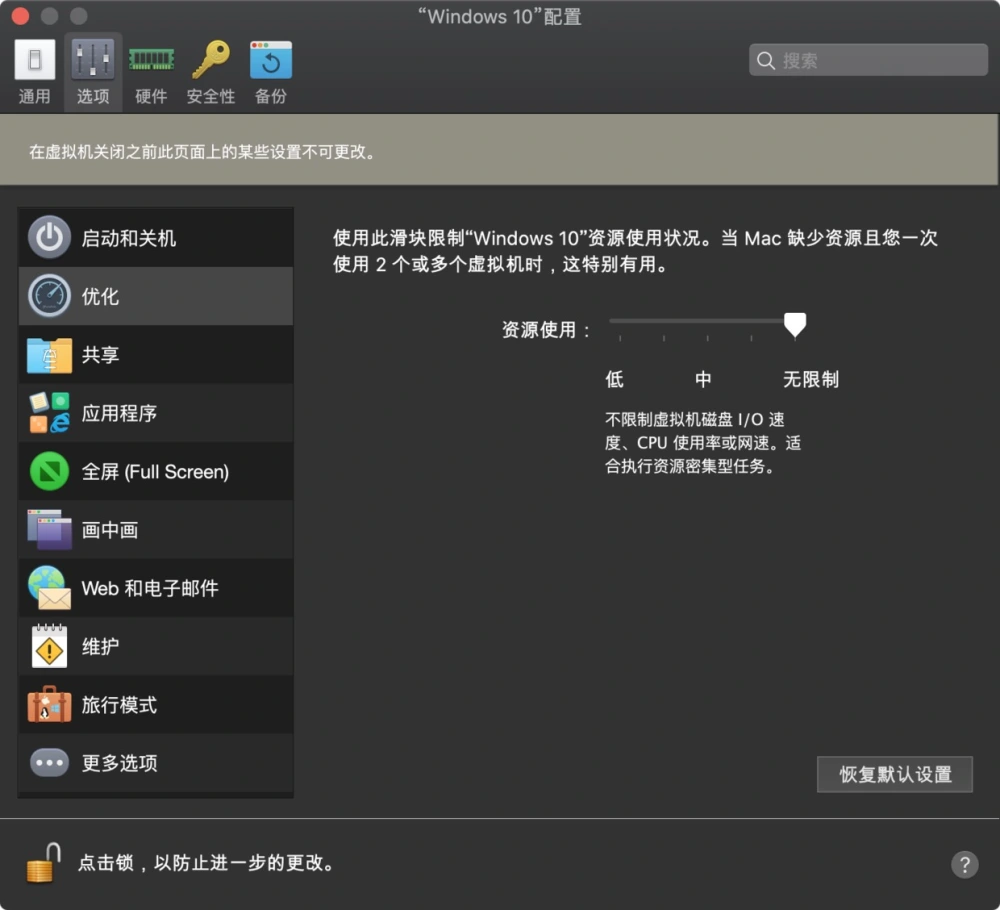Open the 硬件 (Hardware) memory chip icon
Screen dimensions: 1000x910
[x=151, y=60]
